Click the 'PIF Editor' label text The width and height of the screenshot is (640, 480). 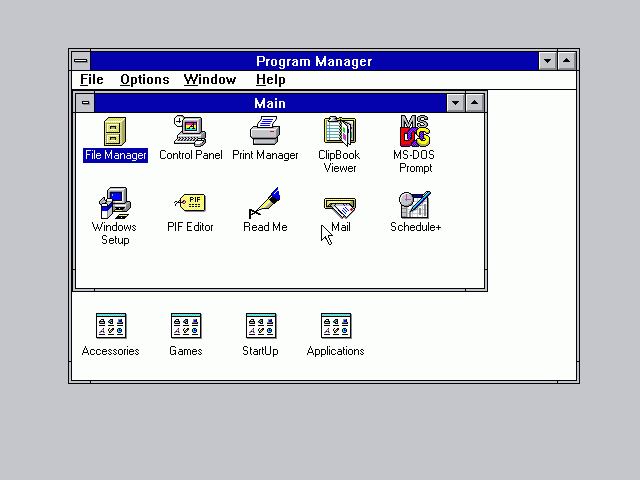pyautogui.click(x=190, y=227)
